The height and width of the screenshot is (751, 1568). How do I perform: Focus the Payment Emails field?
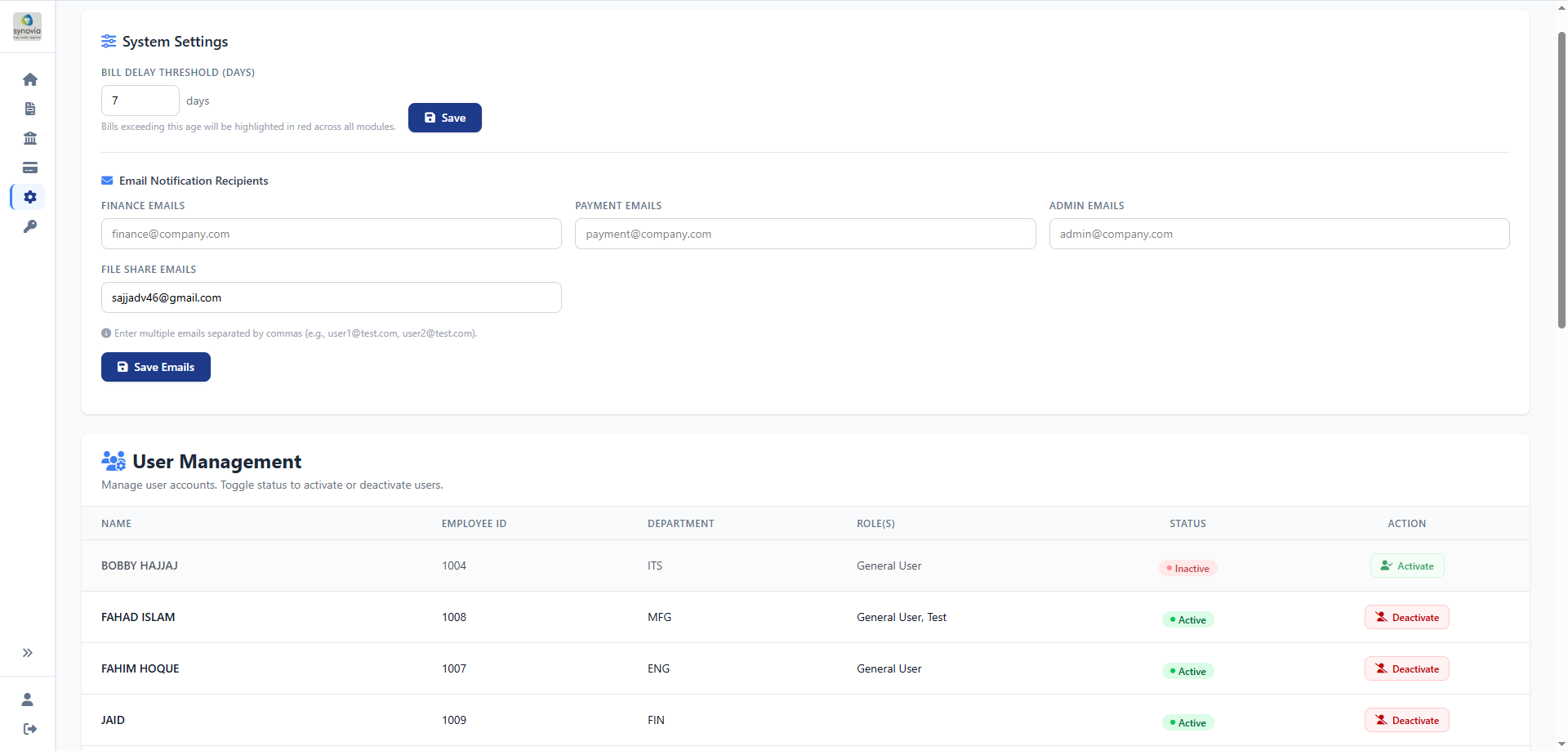[x=805, y=234]
